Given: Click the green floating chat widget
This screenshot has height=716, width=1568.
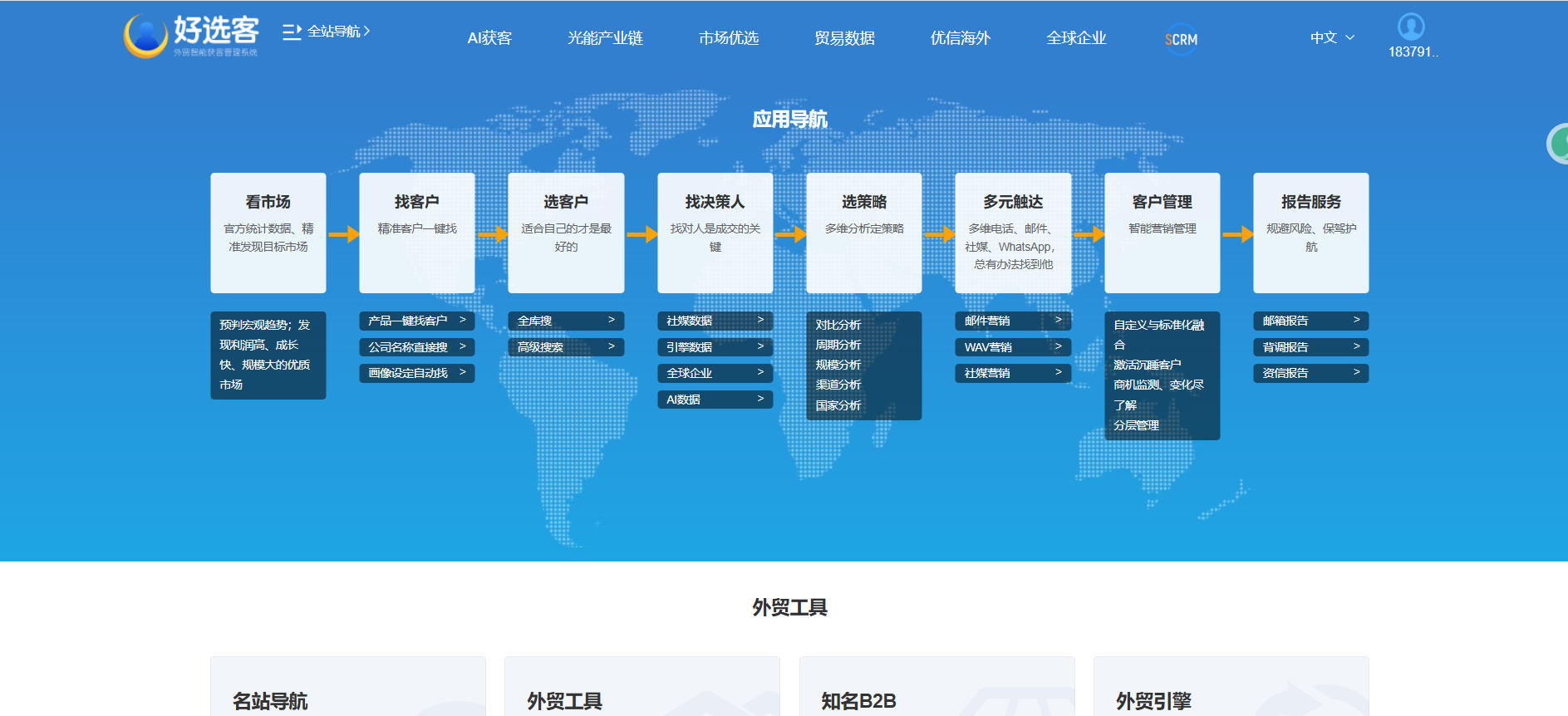Looking at the screenshot, I should 1558,144.
